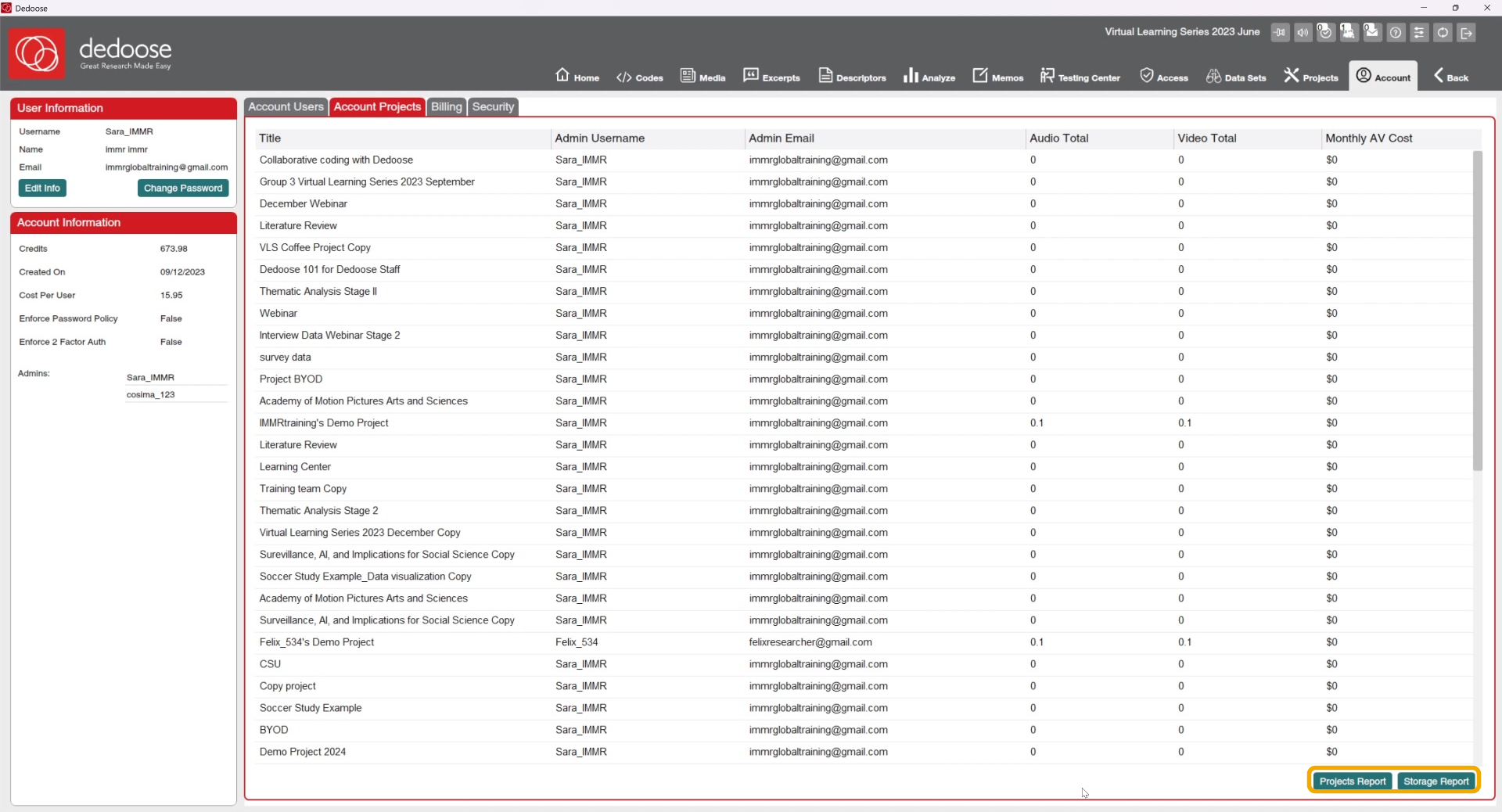Click the pin toolbar icon
This screenshot has height=812, width=1502.
pyautogui.click(x=1280, y=32)
